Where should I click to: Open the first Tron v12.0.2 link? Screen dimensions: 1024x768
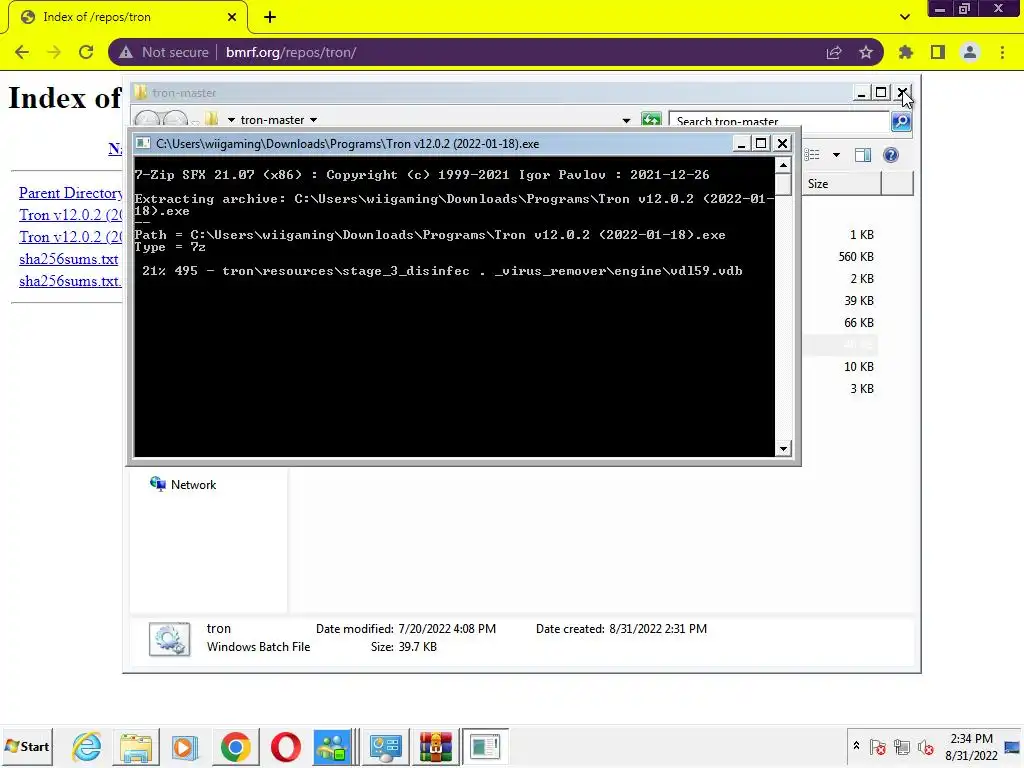pos(71,215)
